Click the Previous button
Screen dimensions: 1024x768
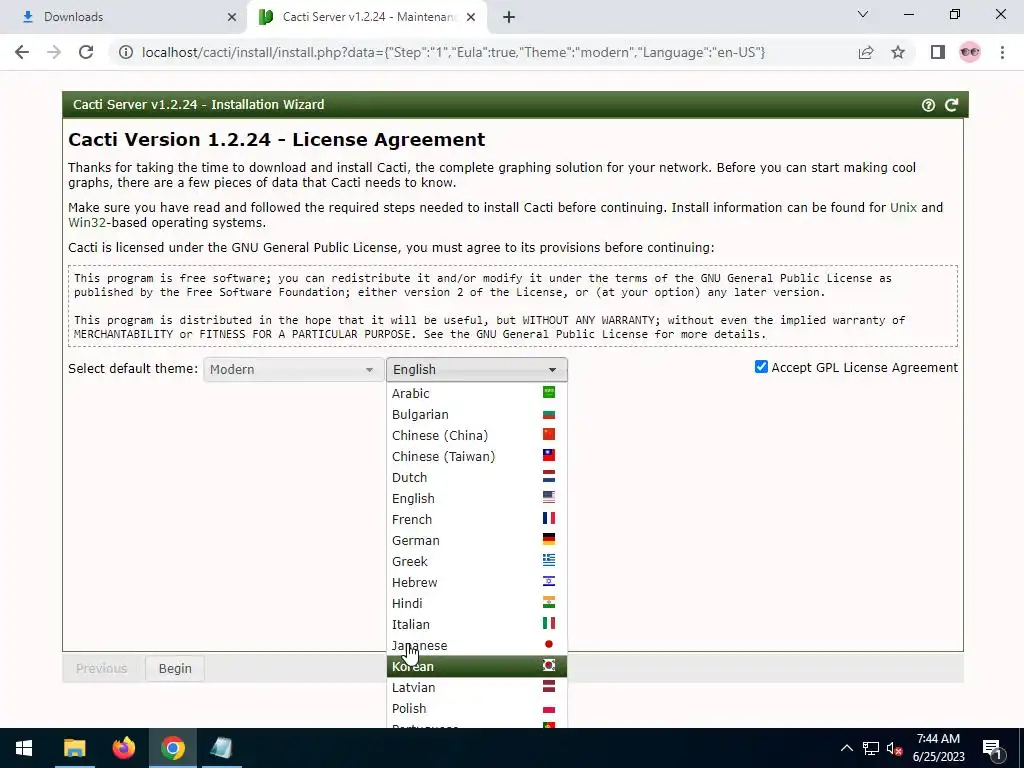pos(101,668)
